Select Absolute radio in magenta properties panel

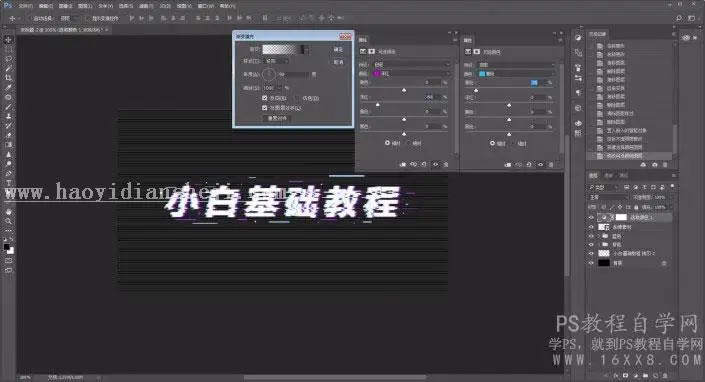point(409,143)
